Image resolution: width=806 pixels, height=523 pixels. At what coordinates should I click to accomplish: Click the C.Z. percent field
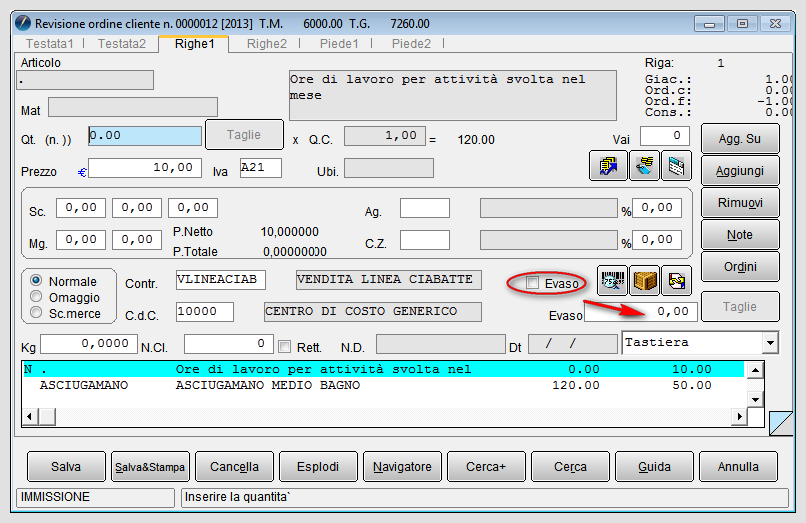click(657, 240)
